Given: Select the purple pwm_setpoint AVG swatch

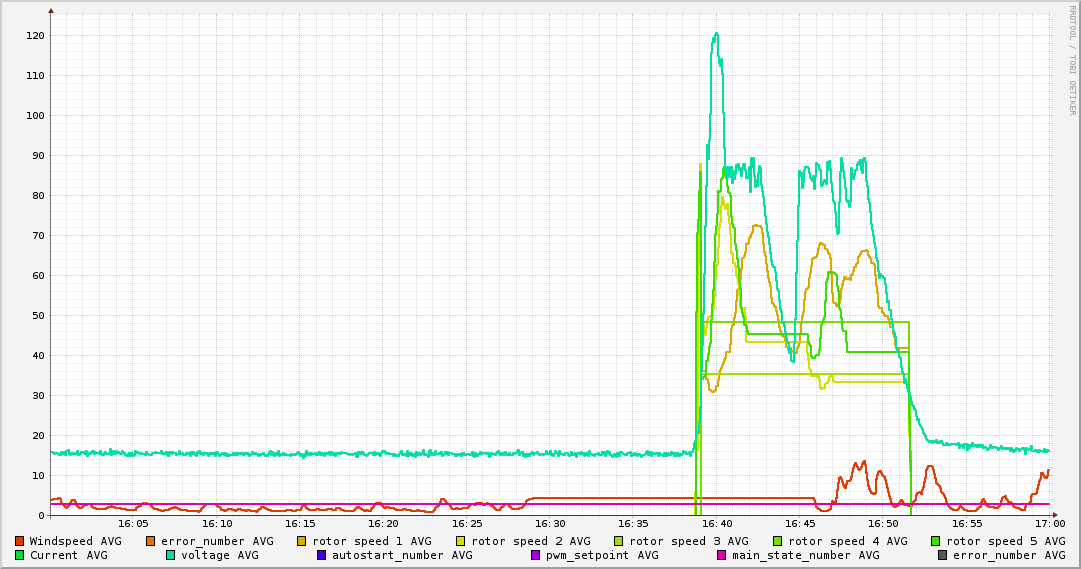Looking at the screenshot, I should coord(536,555).
